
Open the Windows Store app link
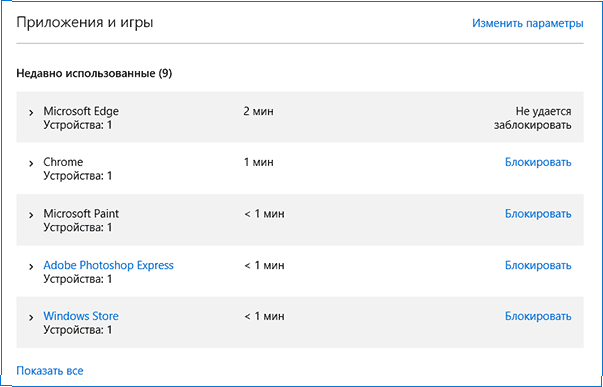[81, 316]
